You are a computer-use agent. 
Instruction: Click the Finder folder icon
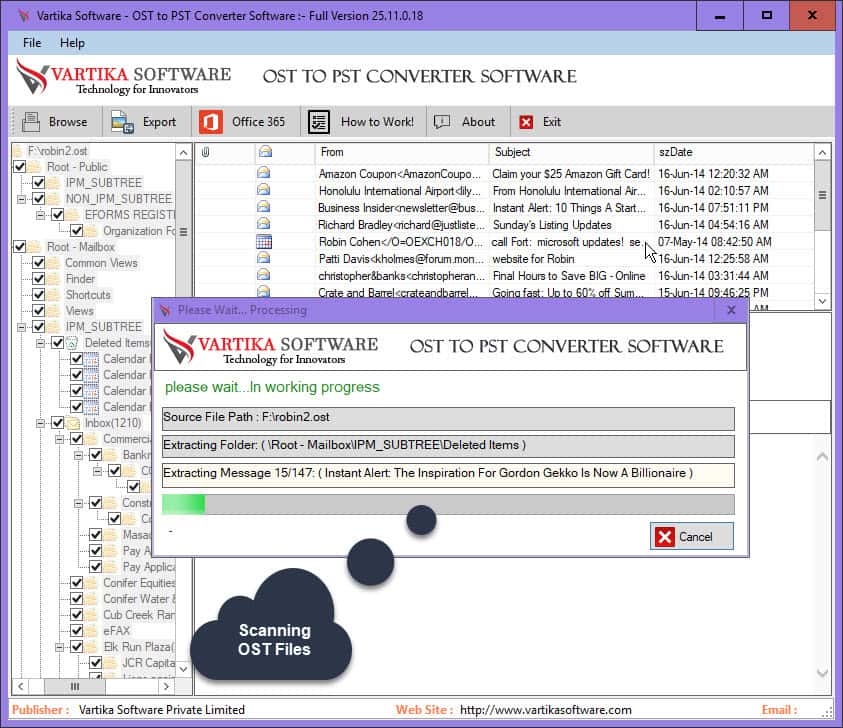click(x=53, y=279)
